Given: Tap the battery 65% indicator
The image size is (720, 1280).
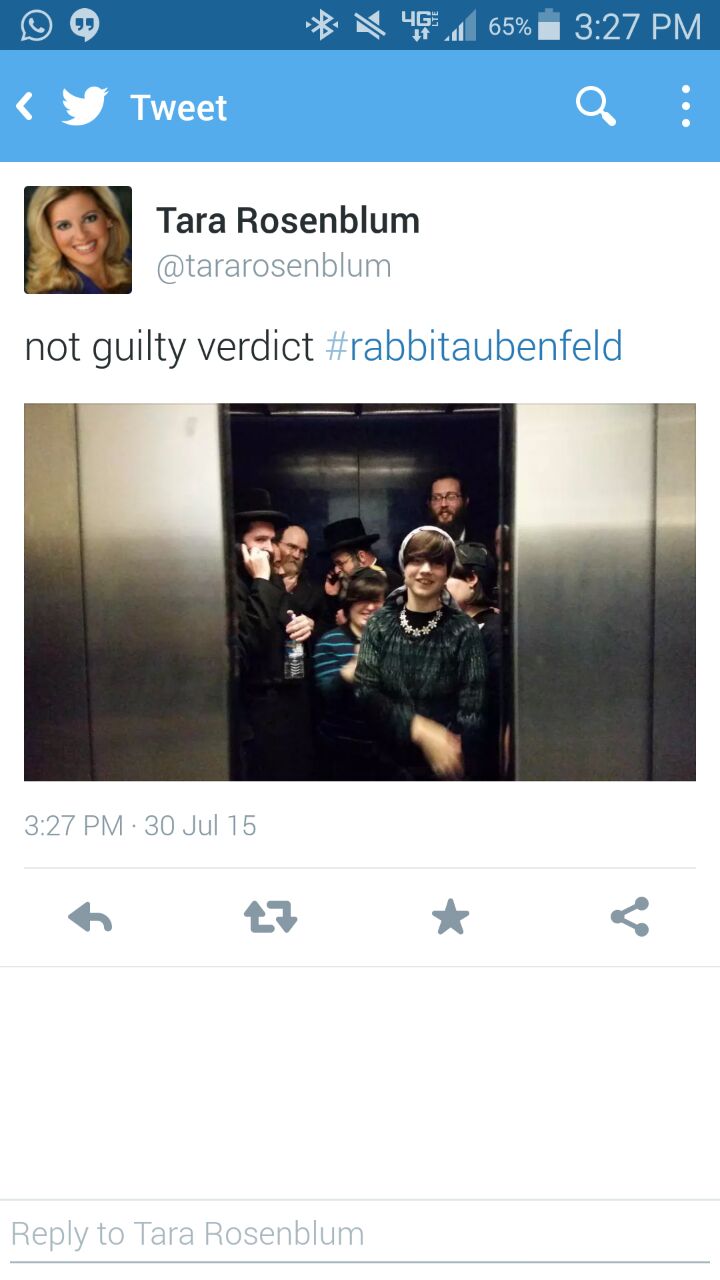Looking at the screenshot, I should coord(524,26).
